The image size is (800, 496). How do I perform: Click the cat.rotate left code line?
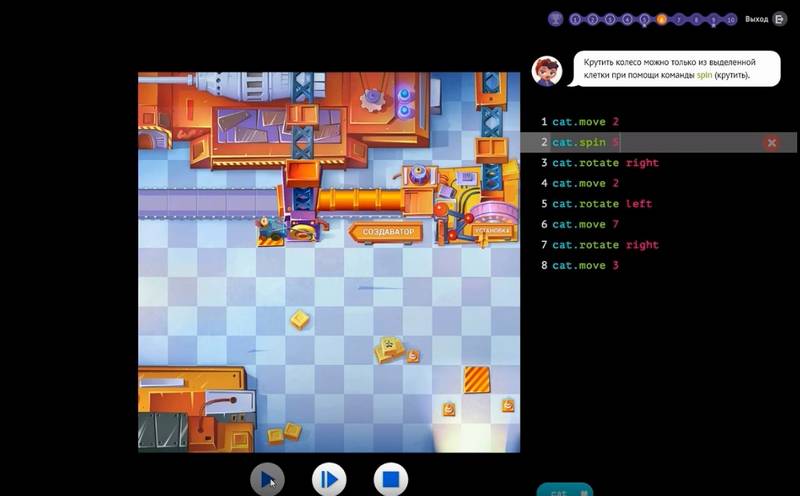[x=601, y=204]
